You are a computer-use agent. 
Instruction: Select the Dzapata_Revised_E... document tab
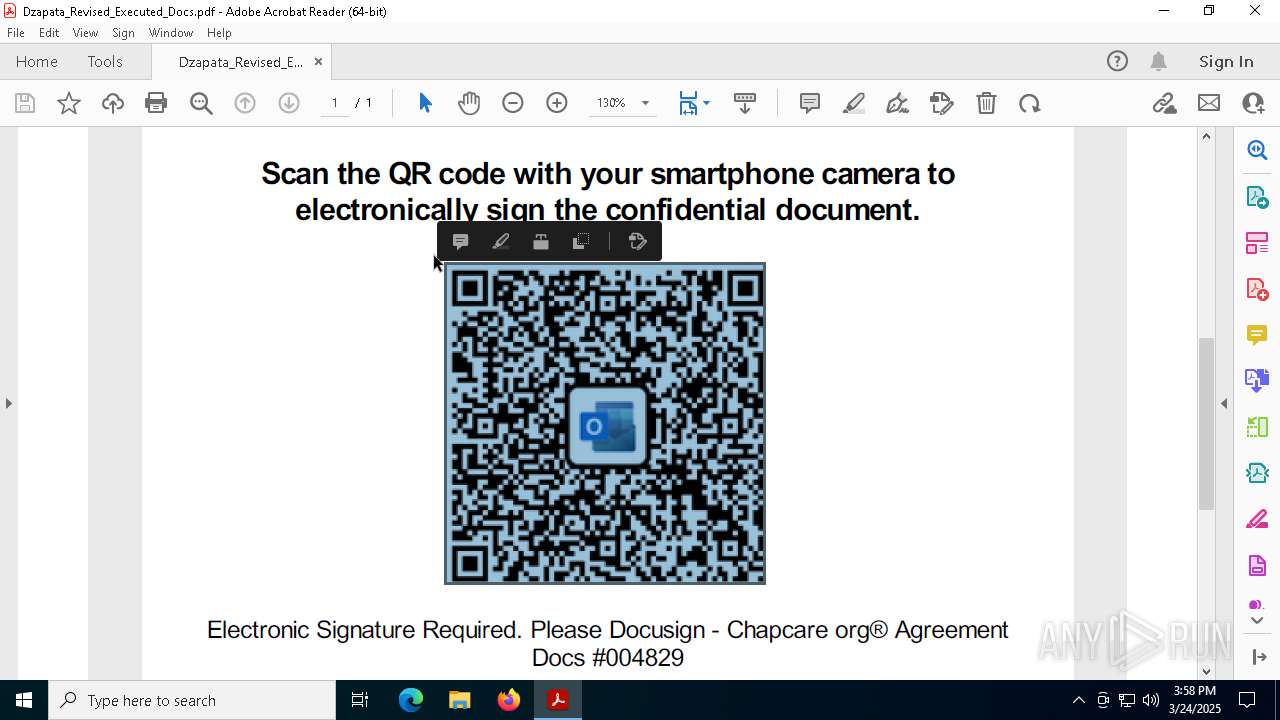[x=241, y=62]
